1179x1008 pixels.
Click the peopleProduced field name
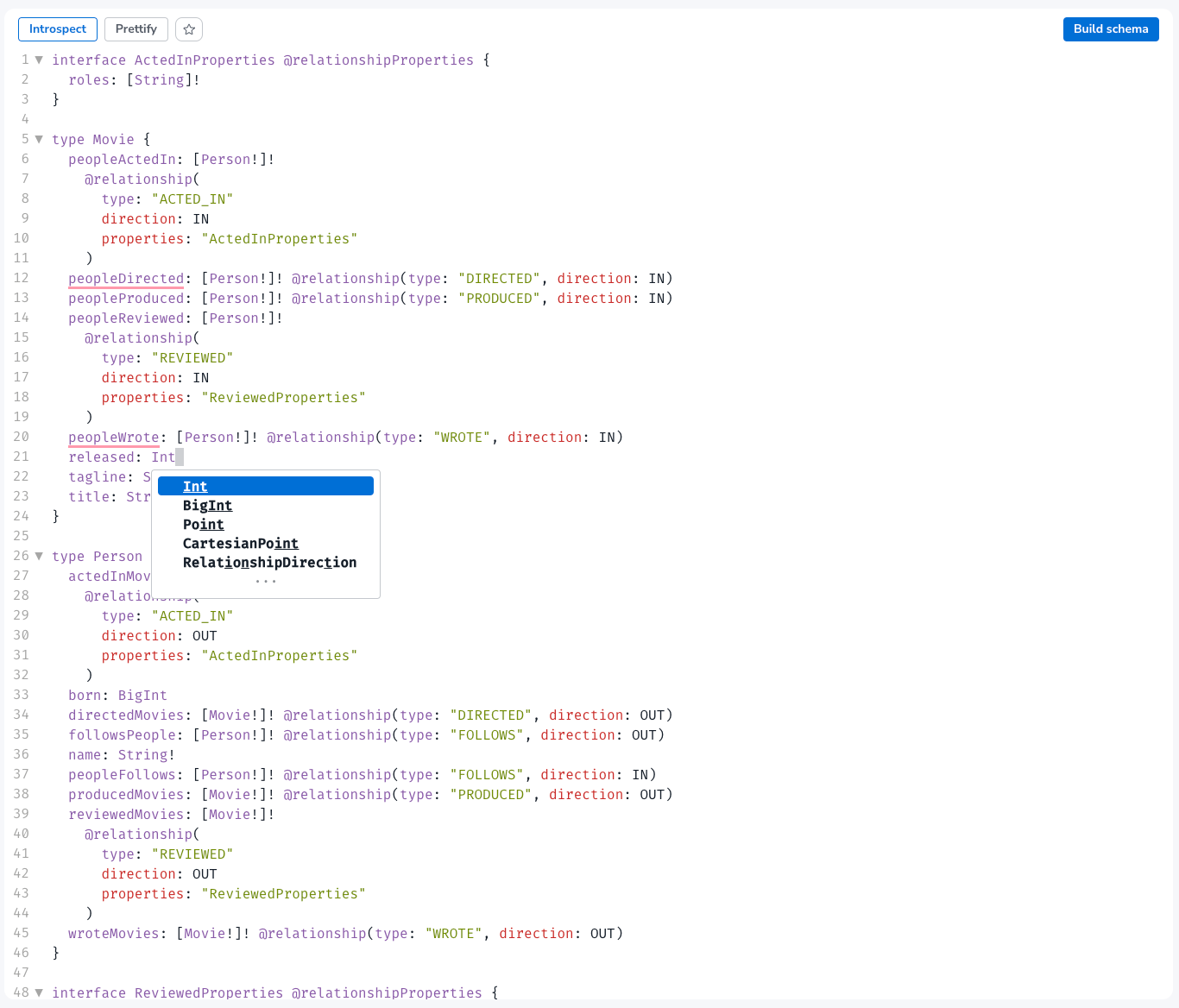click(126, 299)
